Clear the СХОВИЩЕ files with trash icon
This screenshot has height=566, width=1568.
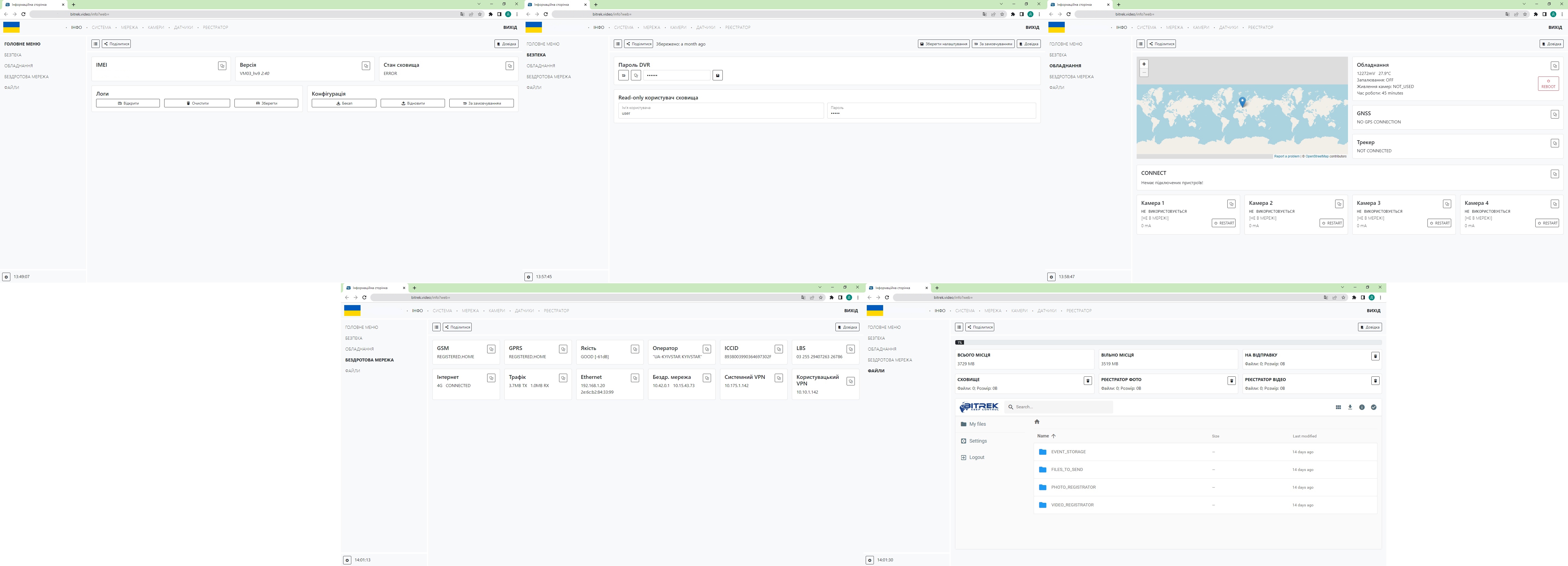coord(1088,381)
